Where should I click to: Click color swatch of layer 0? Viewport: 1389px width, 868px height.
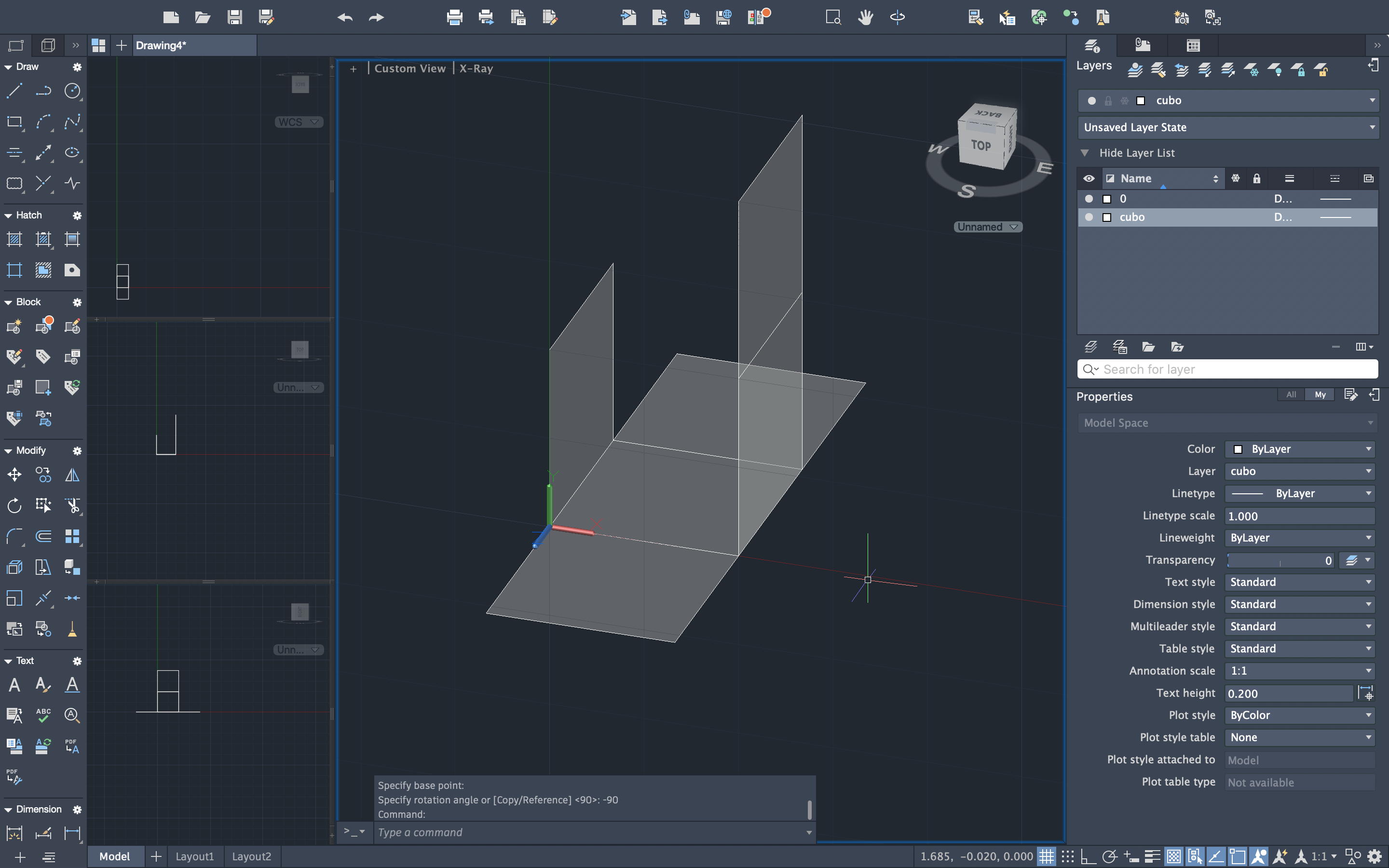click(1107, 199)
